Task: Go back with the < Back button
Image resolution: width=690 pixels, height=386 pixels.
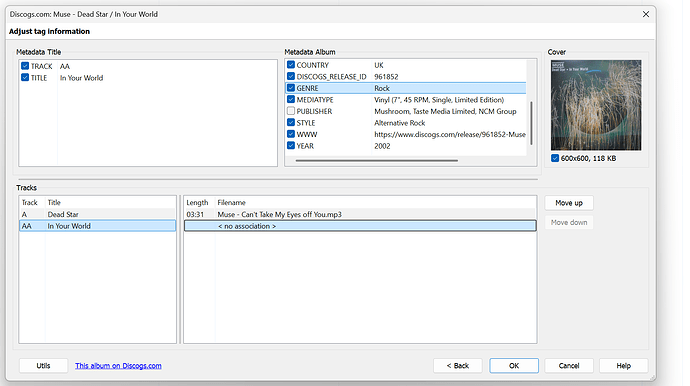Action: 458,366
